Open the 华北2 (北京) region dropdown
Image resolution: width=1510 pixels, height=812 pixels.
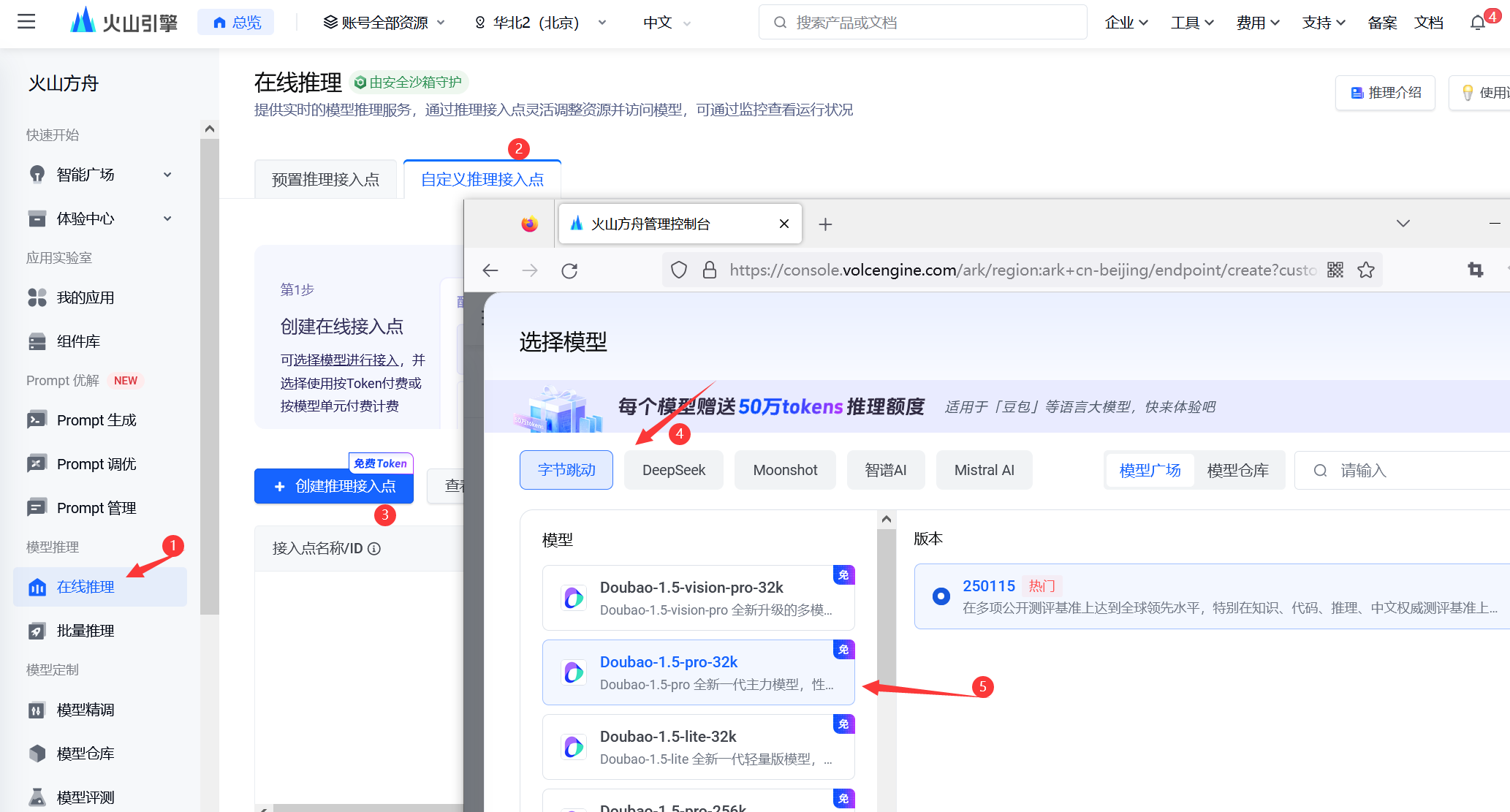pyautogui.click(x=540, y=23)
